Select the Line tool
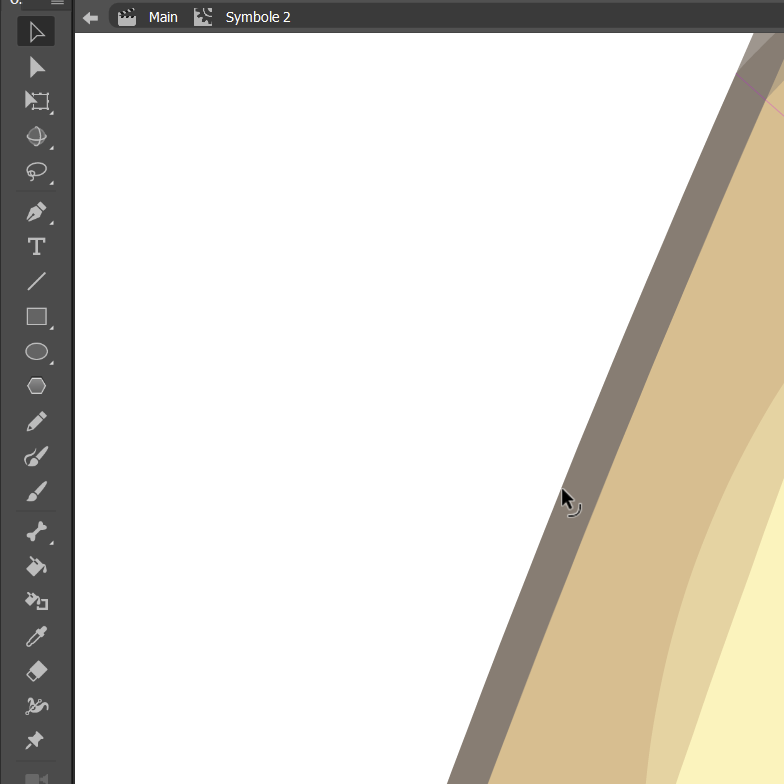 (36, 281)
